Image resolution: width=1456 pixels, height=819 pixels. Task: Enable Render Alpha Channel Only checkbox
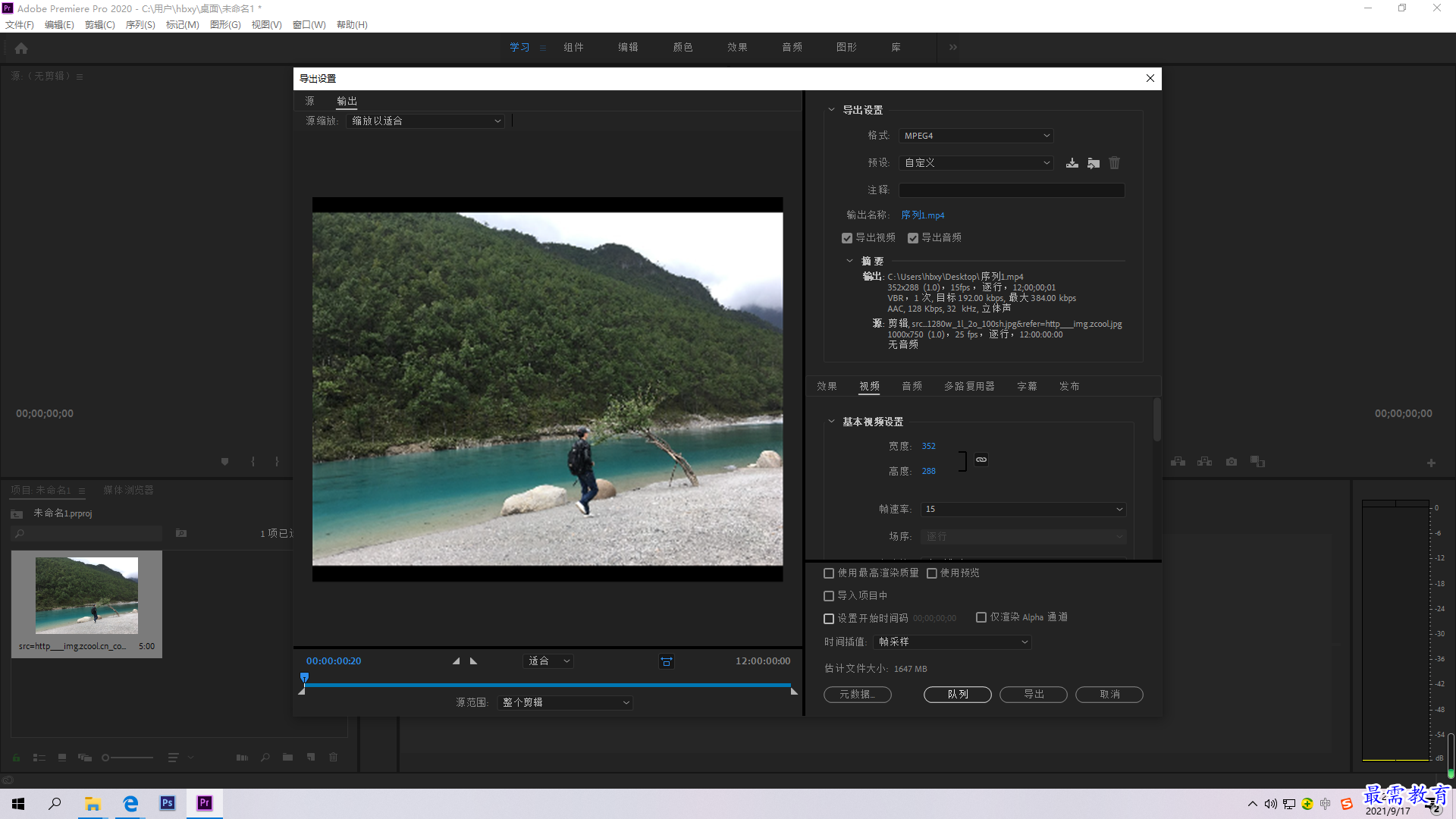pos(981,617)
